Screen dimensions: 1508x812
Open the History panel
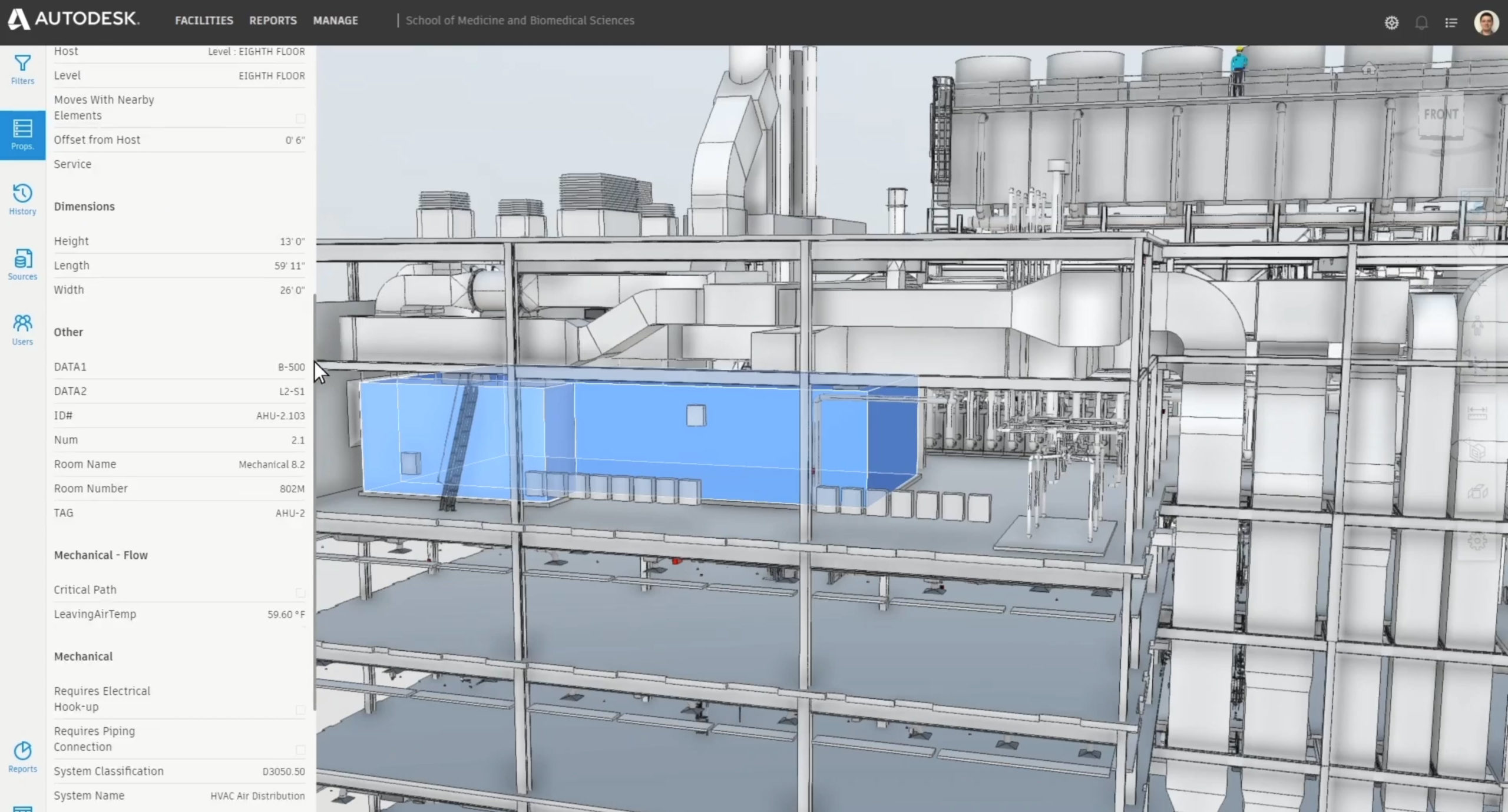(x=22, y=199)
